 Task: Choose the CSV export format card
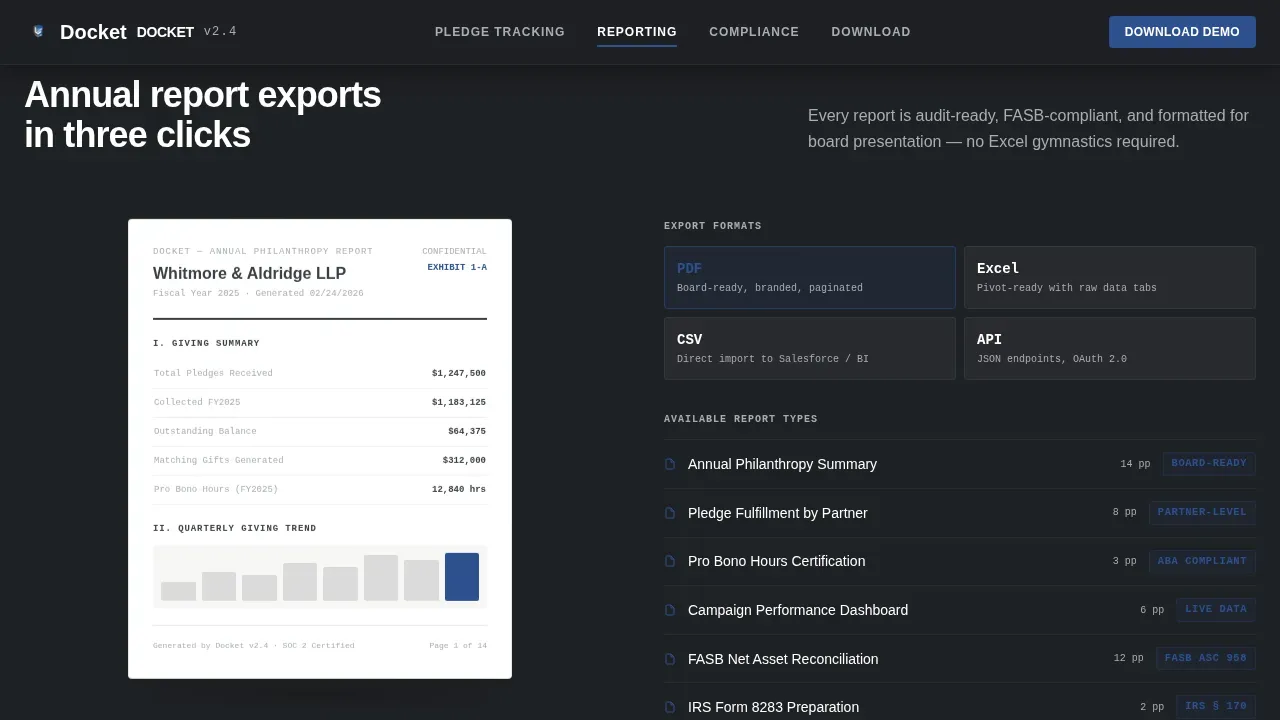click(810, 348)
